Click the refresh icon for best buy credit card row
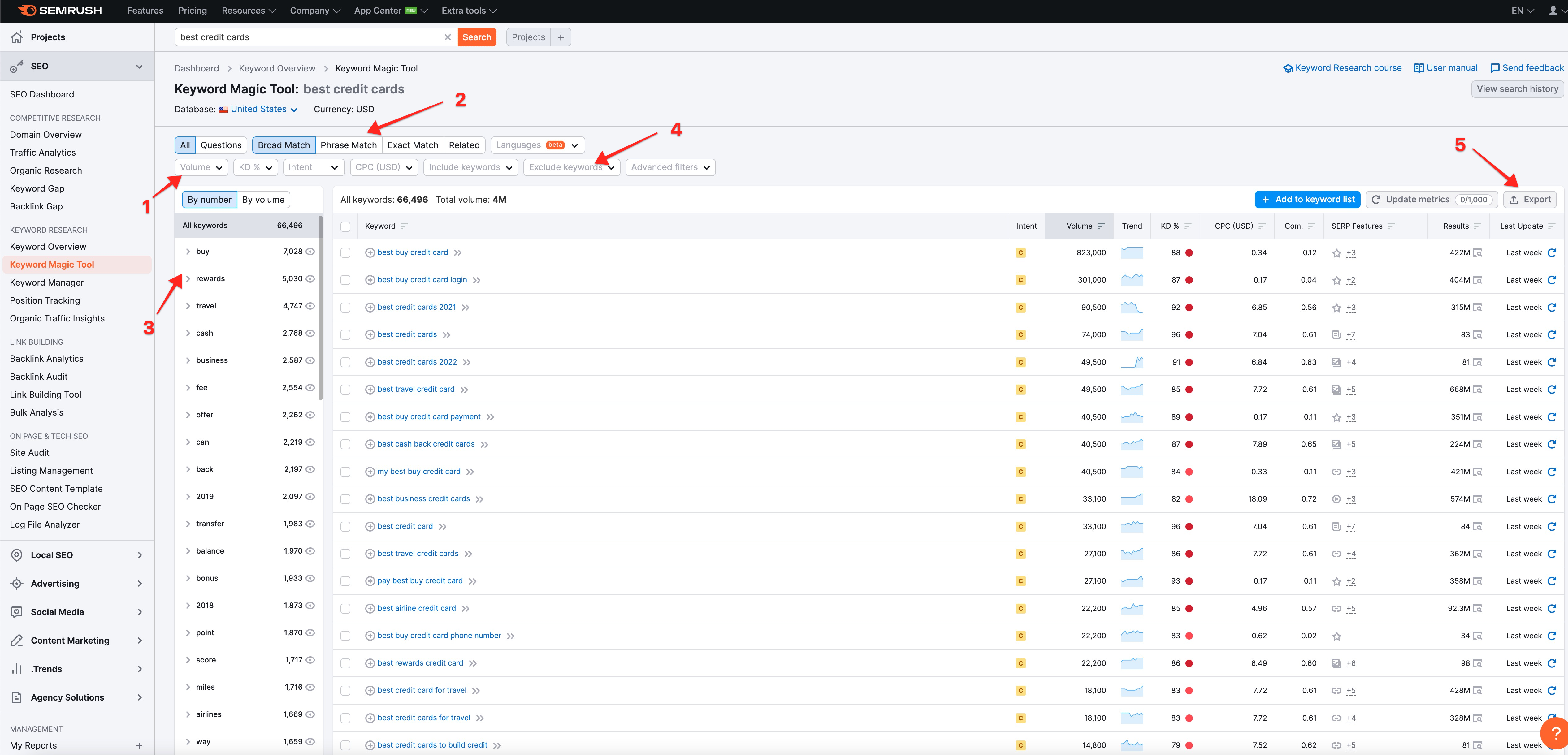 pyautogui.click(x=1552, y=252)
